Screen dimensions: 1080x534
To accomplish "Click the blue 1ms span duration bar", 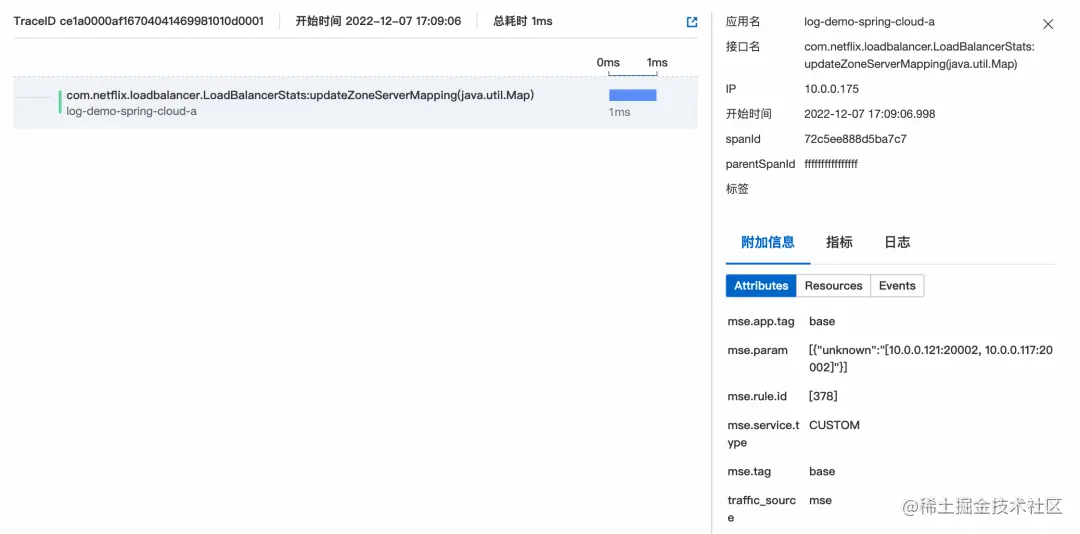I will point(632,95).
